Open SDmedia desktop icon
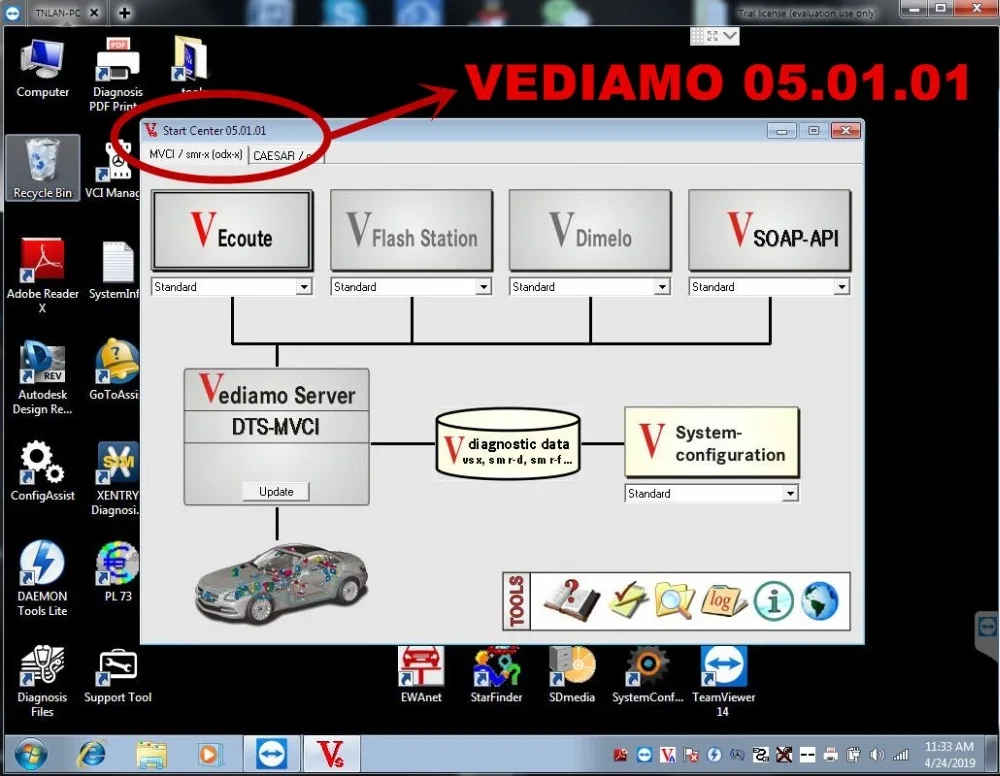 (572, 675)
